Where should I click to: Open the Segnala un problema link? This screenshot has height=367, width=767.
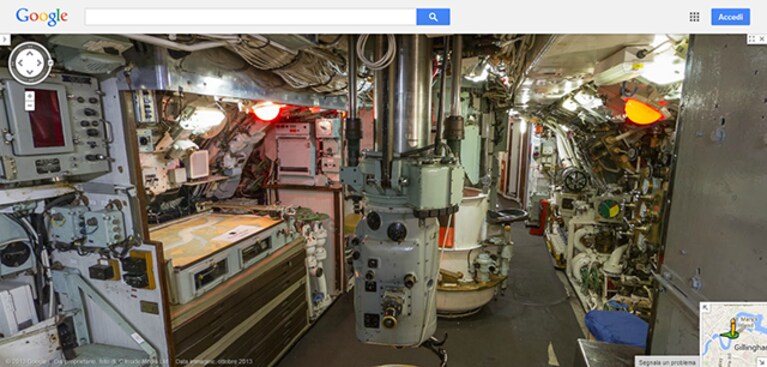[x=667, y=362]
